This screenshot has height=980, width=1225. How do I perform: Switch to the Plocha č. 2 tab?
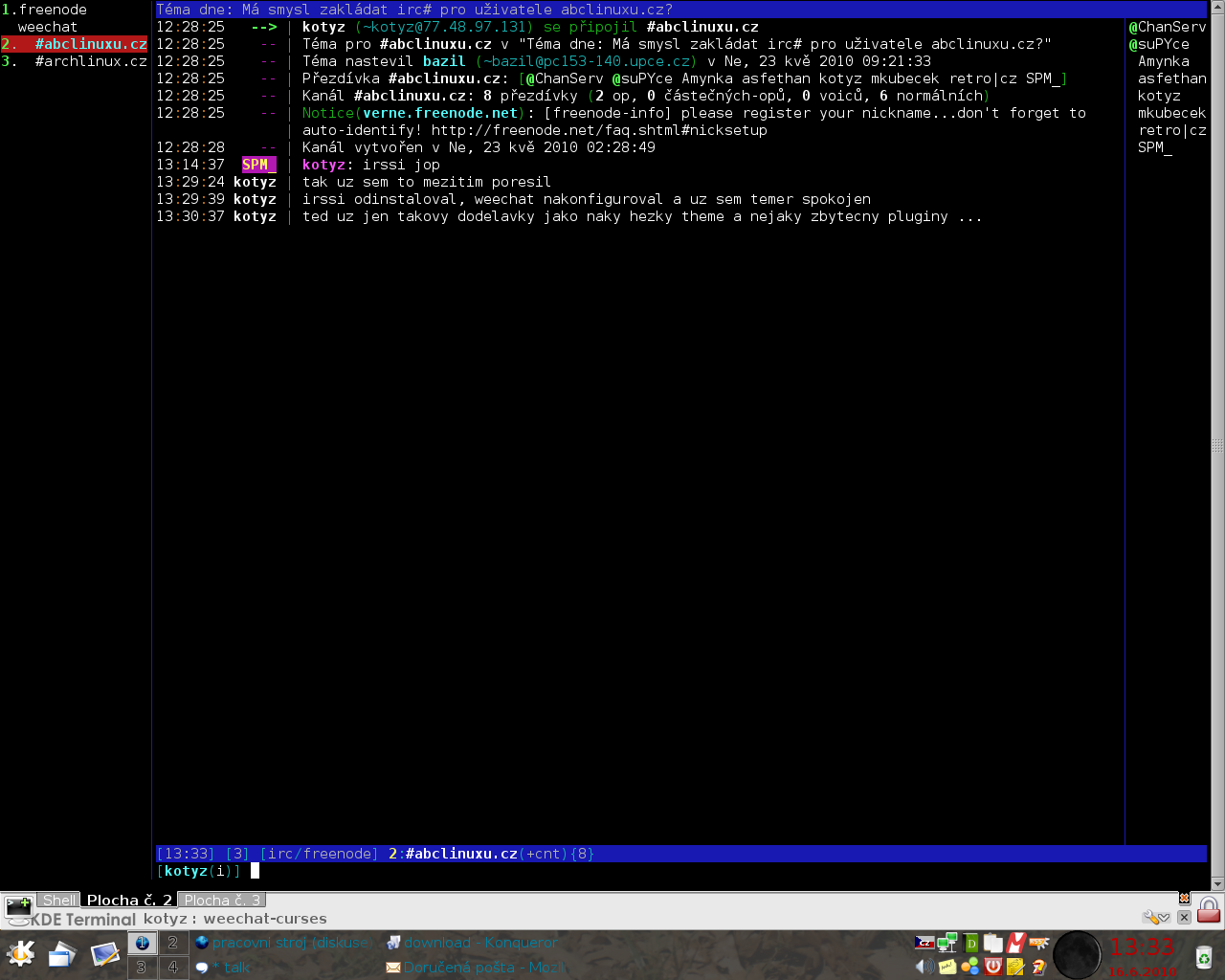(129, 900)
